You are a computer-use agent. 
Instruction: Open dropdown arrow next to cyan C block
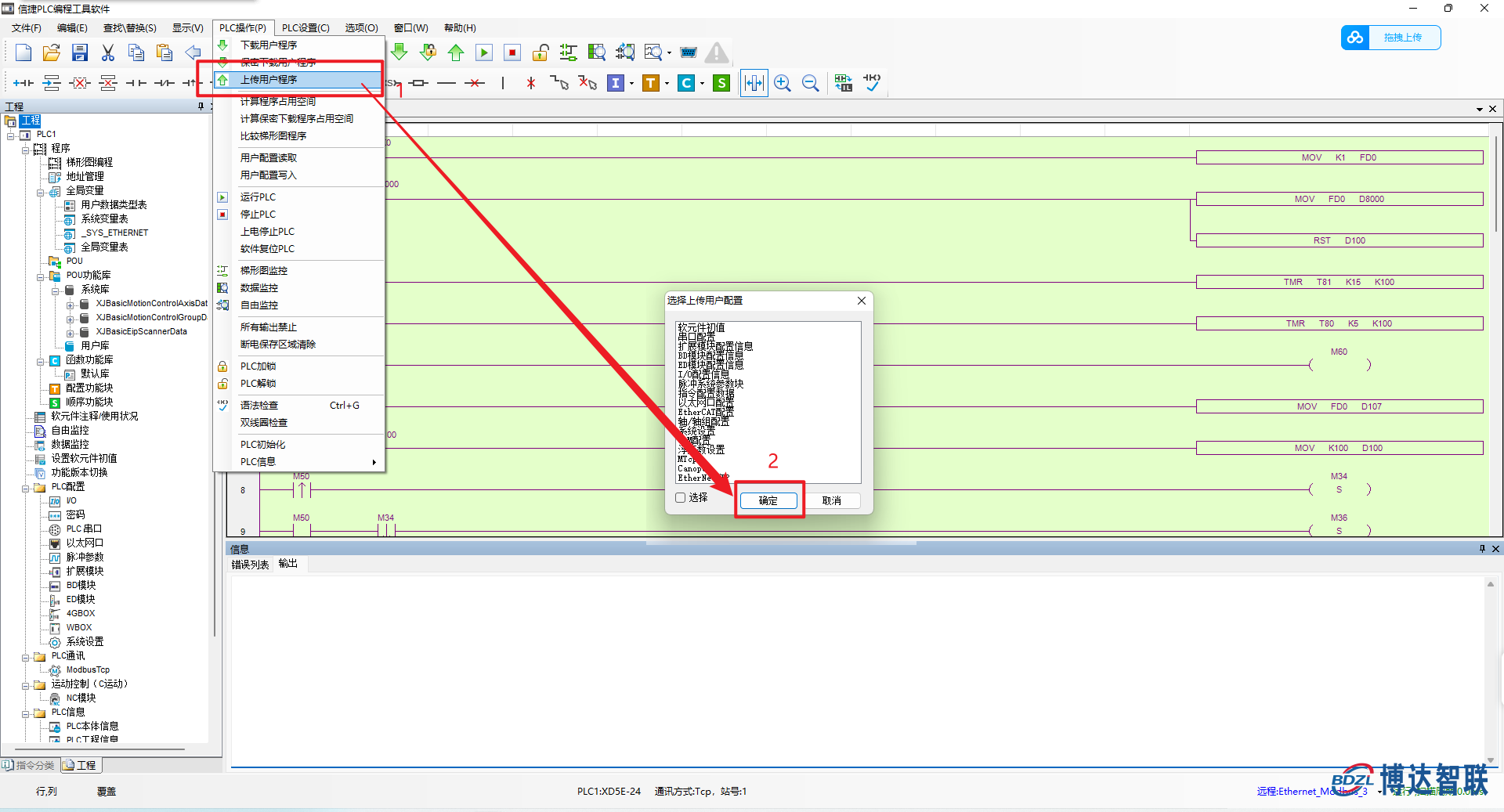click(x=702, y=83)
